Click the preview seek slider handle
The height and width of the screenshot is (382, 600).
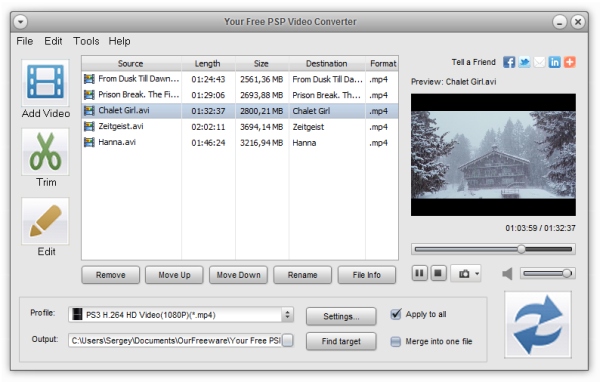point(521,249)
